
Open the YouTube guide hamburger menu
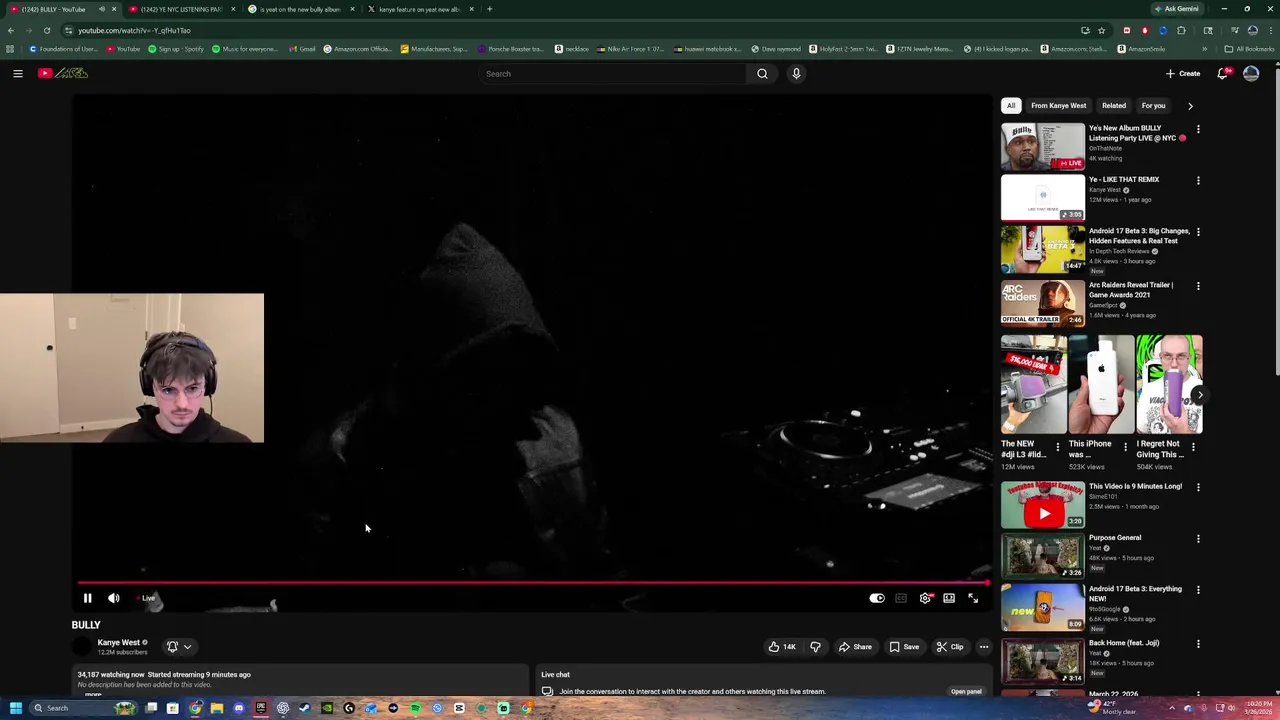point(17,73)
